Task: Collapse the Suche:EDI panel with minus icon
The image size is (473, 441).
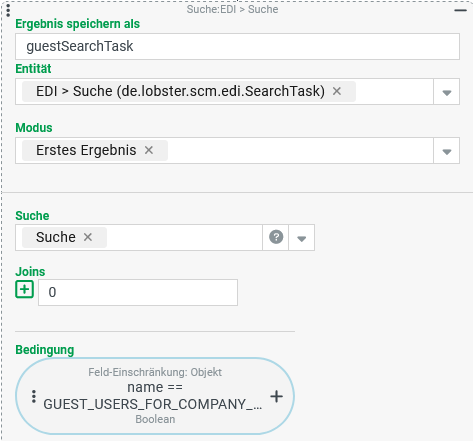Action: point(460,10)
